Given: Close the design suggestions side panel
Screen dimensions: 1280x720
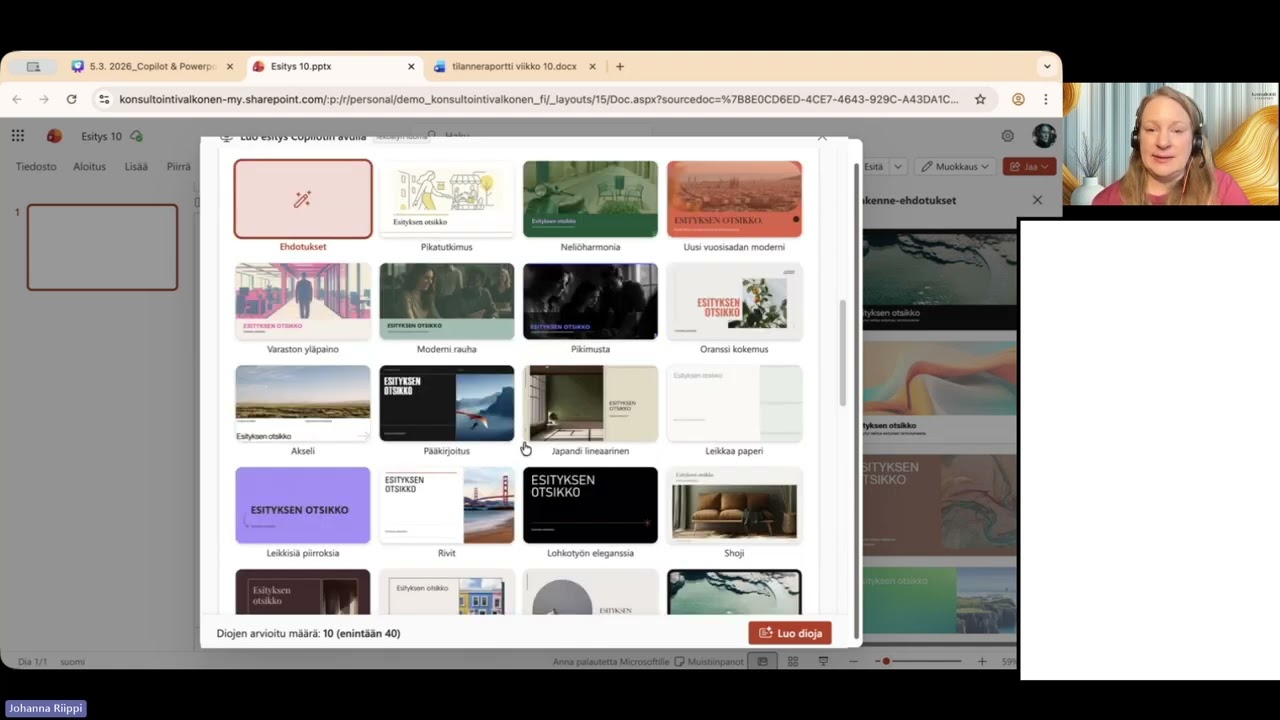Looking at the screenshot, I should (x=1037, y=200).
